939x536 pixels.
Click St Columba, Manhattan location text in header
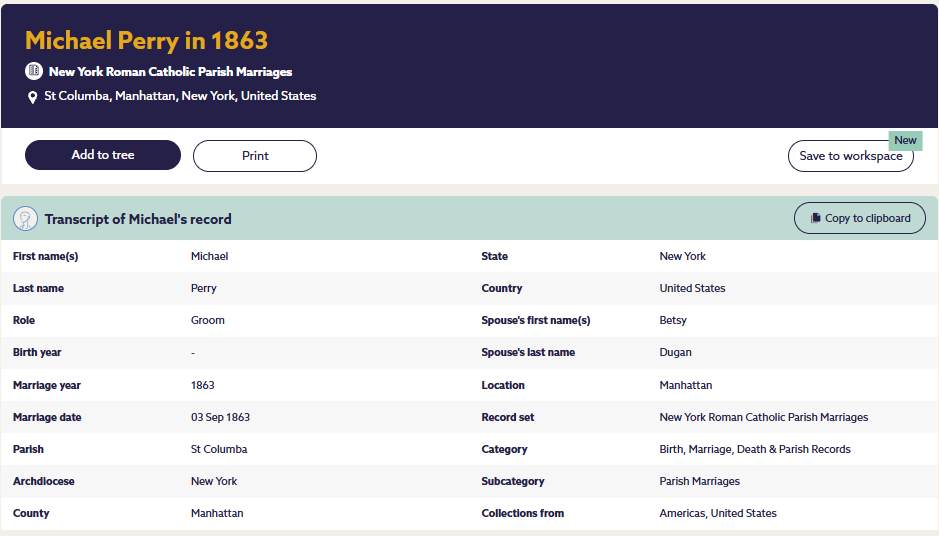click(x=180, y=96)
